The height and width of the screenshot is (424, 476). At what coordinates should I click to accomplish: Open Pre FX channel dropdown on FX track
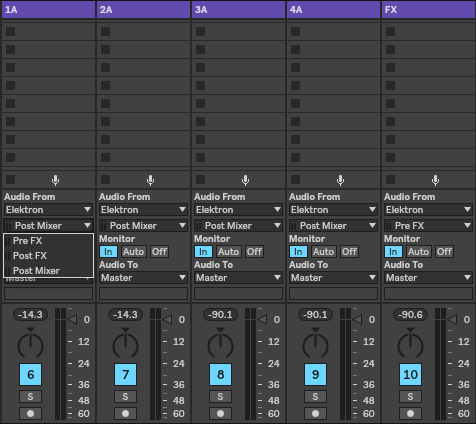(428, 226)
